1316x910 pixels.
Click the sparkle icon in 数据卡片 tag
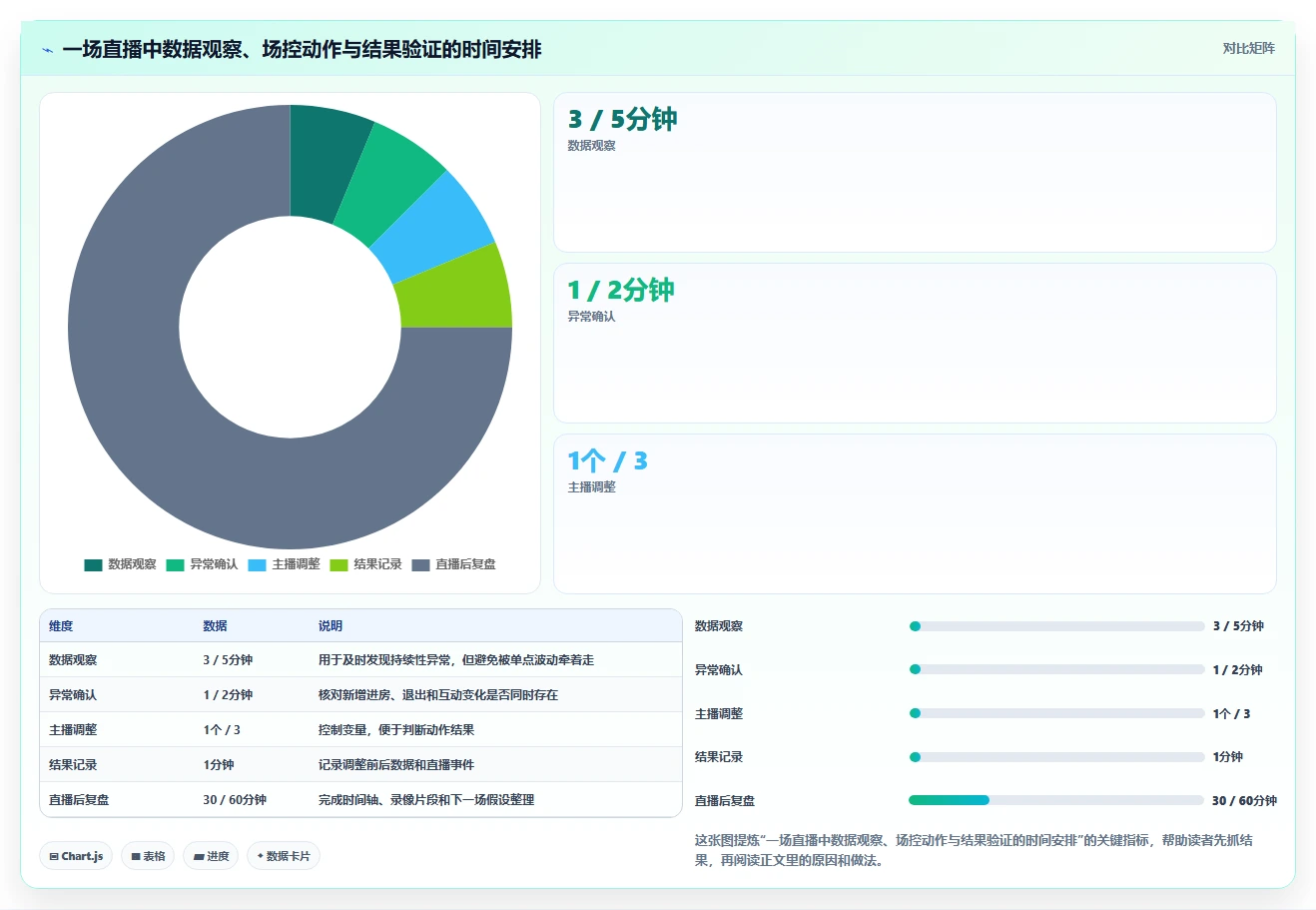[x=261, y=856]
